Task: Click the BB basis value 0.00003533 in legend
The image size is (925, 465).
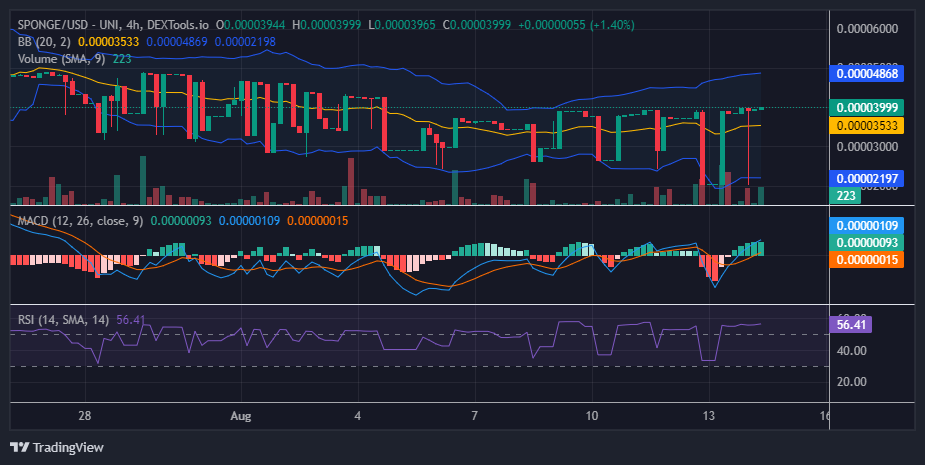Action: tap(109, 42)
